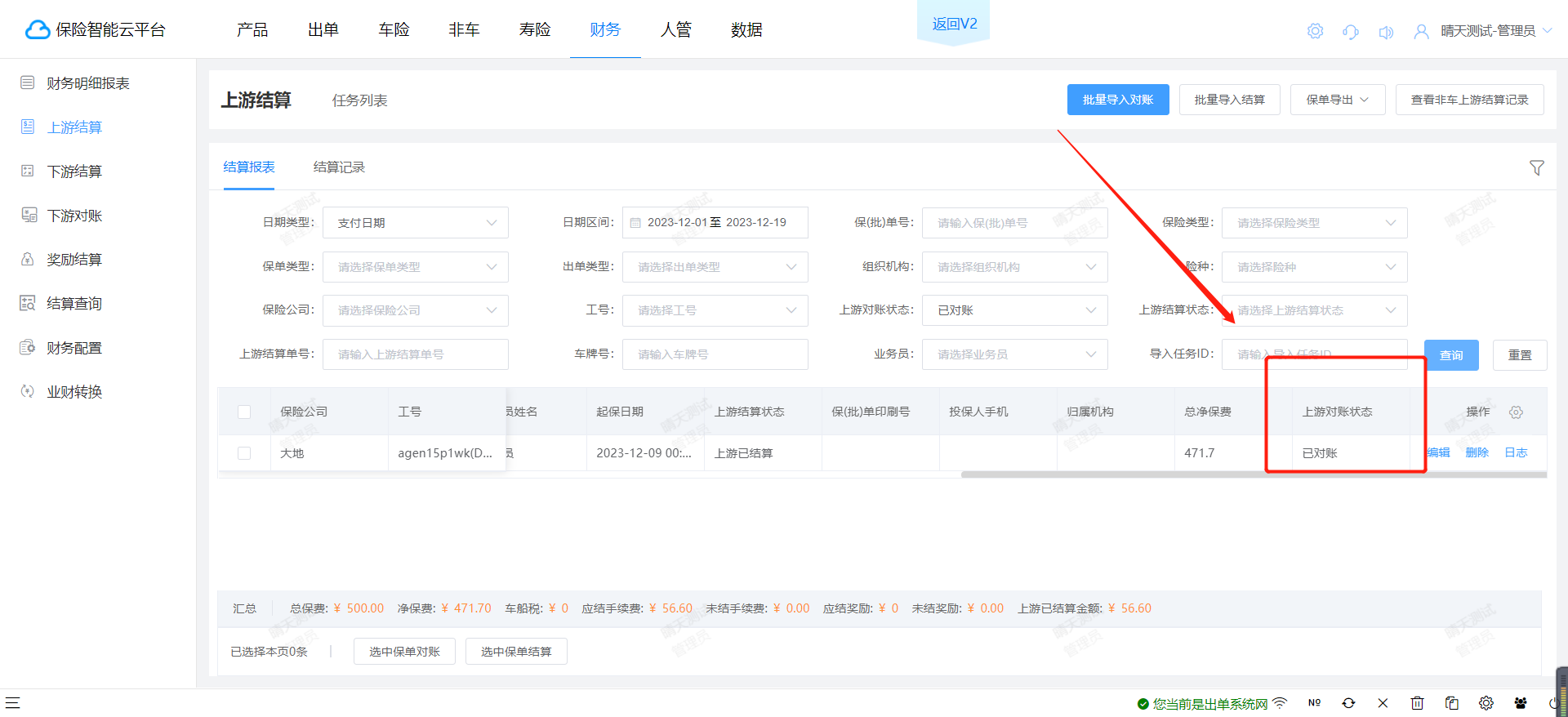Click the 查询 button

tap(1451, 355)
